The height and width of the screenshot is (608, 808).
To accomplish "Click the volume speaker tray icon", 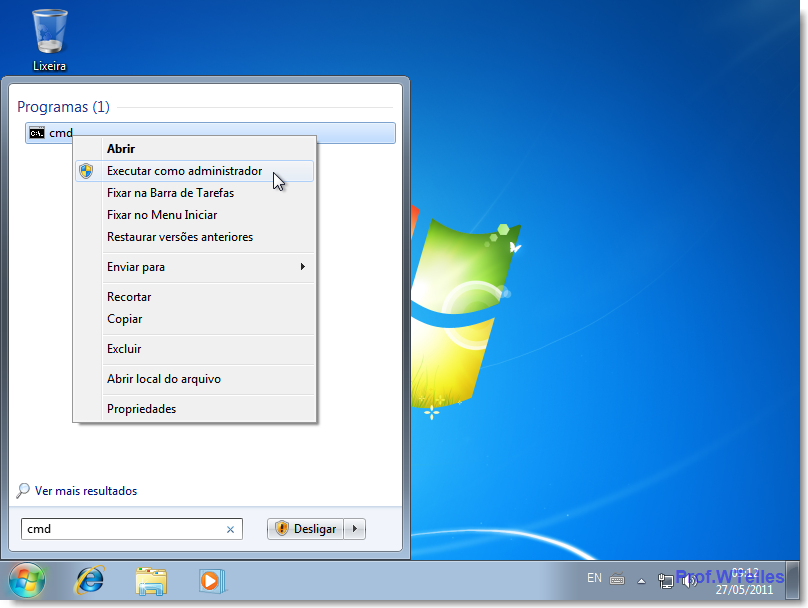I will 687,581.
